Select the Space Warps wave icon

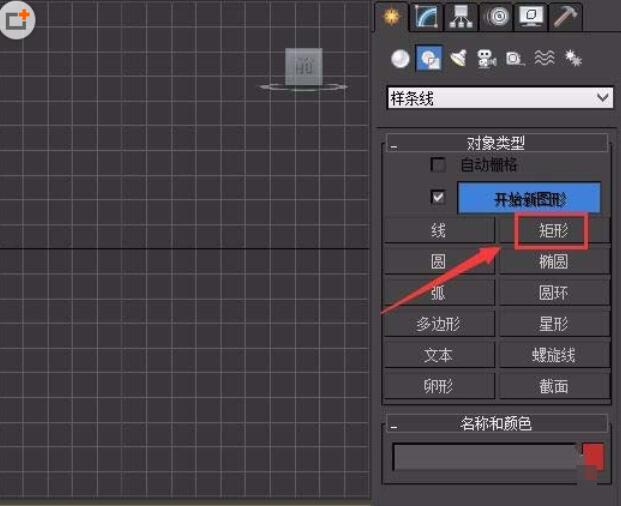(x=544, y=59)
